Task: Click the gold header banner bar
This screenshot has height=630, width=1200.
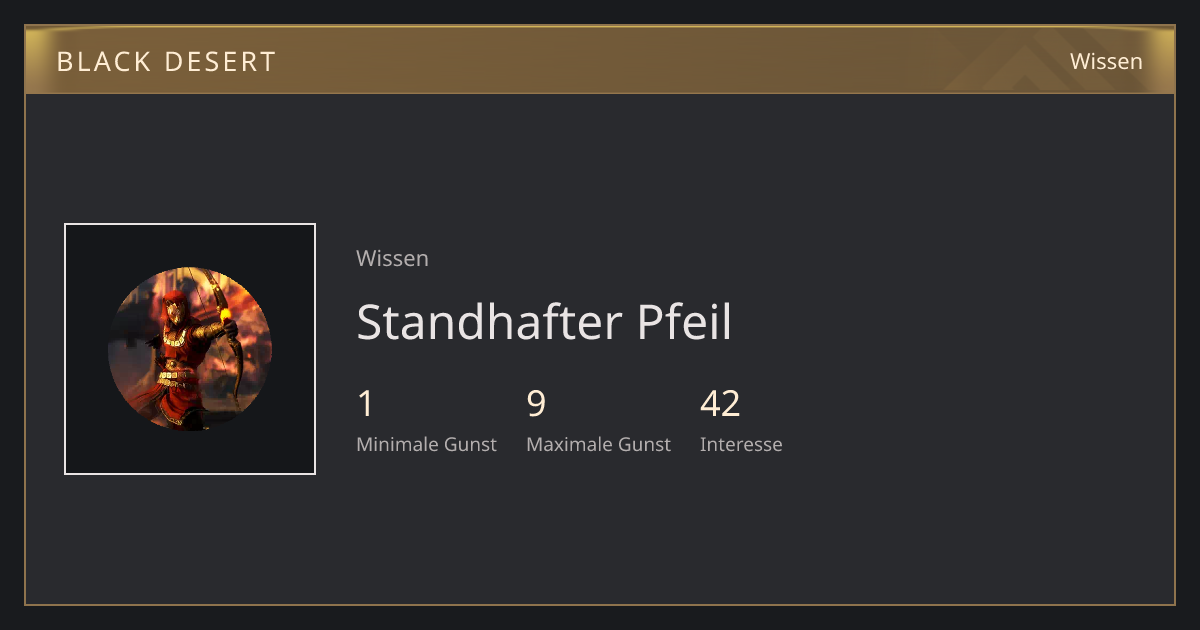Action: pos(600,60)
